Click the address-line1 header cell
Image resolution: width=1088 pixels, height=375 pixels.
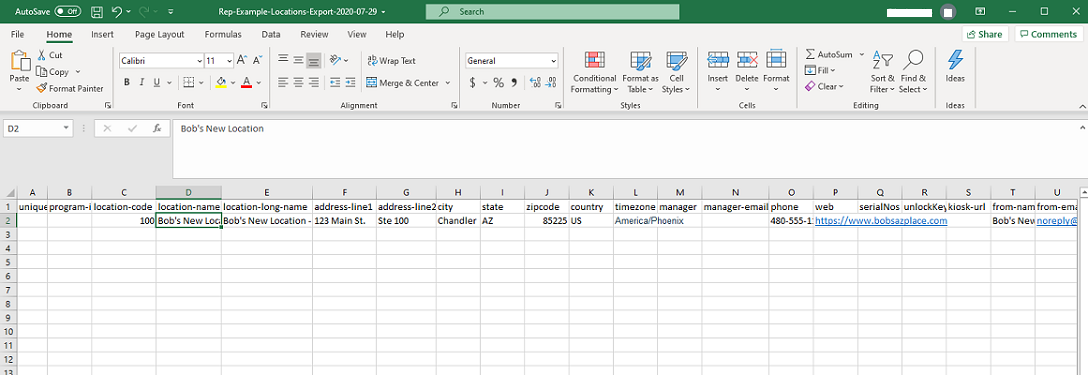click(343, 206)
